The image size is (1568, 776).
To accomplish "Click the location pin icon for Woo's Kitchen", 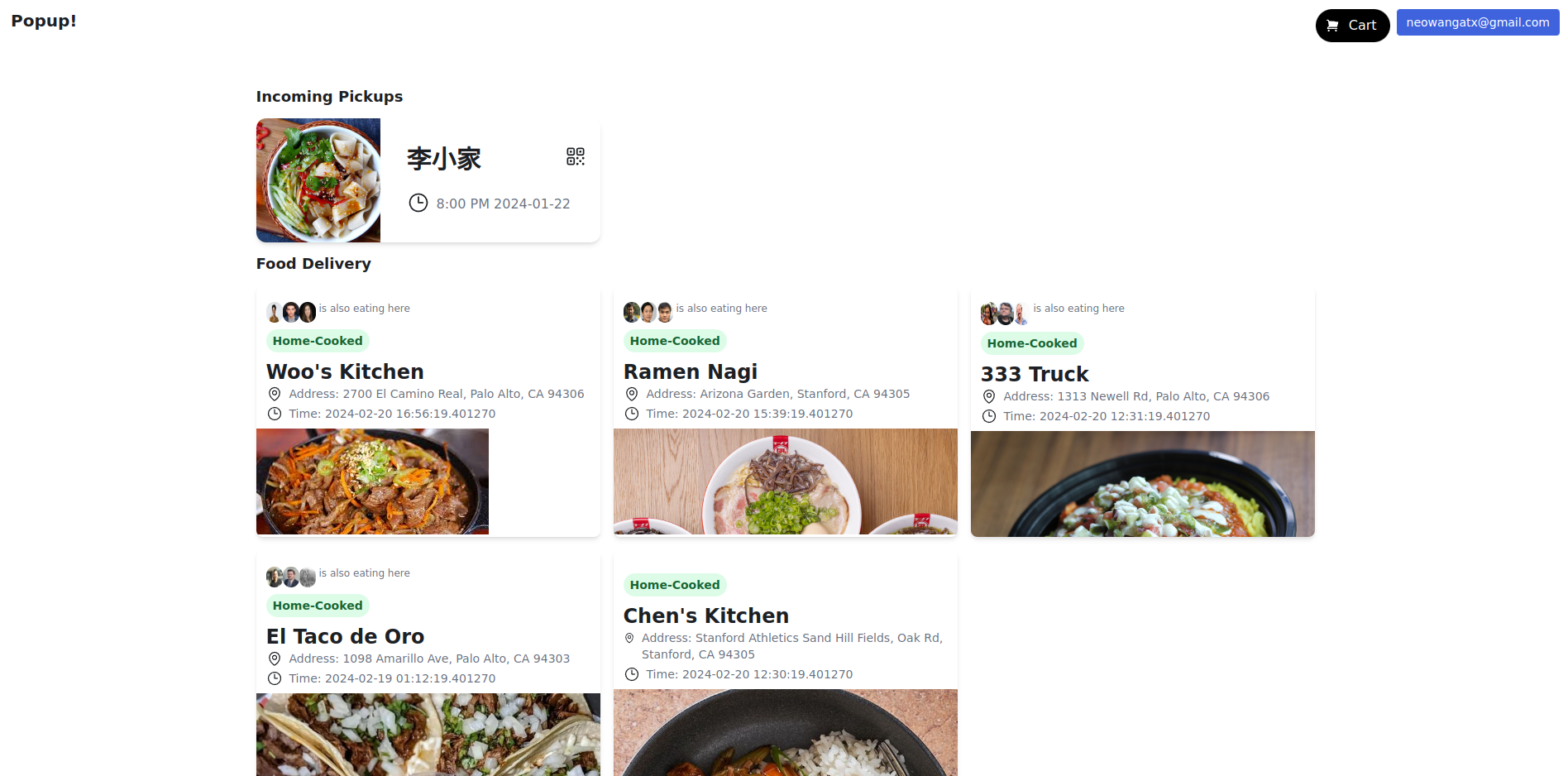I will (275, 394).
